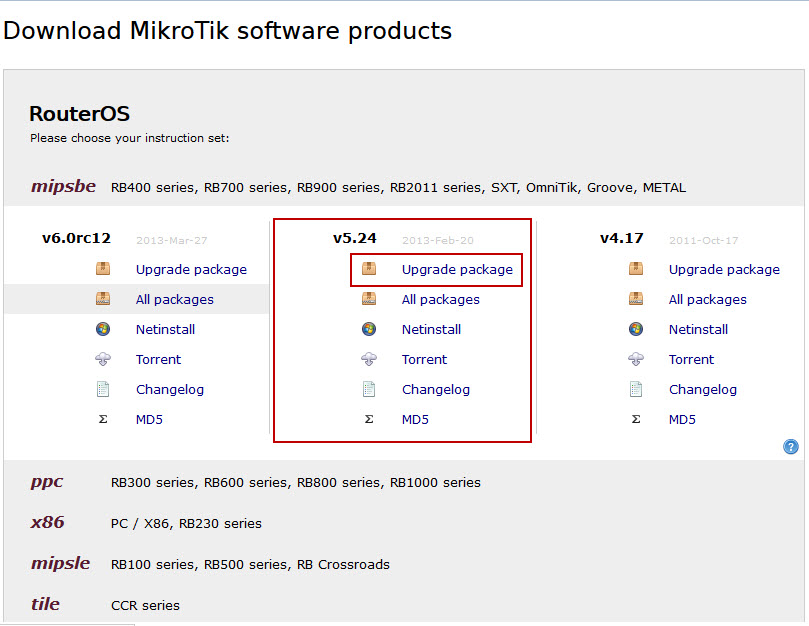Click the 2013-Feb-20 release date
Screen dimensions: 809x626
[438, 240]
